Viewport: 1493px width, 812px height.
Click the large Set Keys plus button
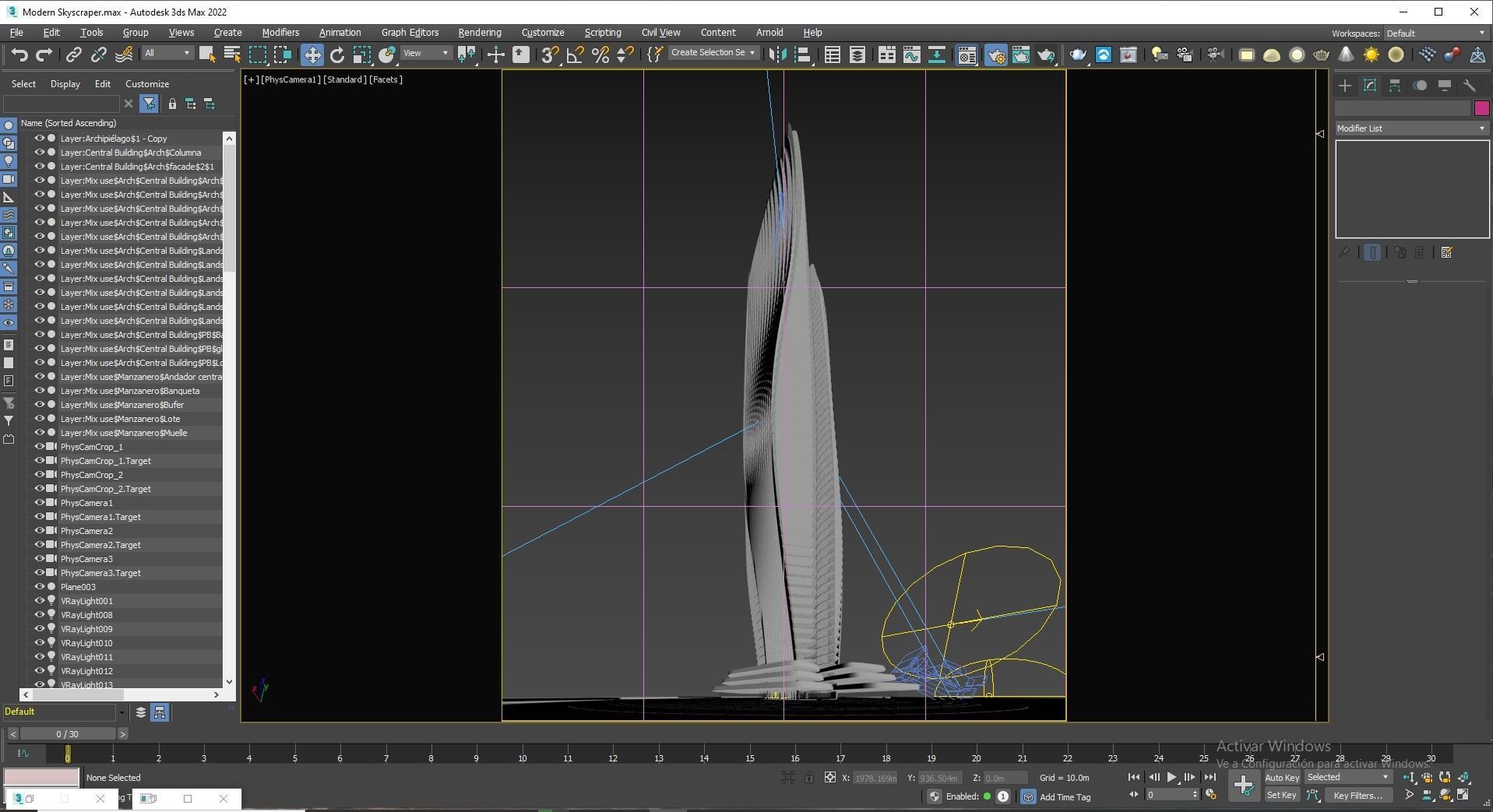[1244, 786]
